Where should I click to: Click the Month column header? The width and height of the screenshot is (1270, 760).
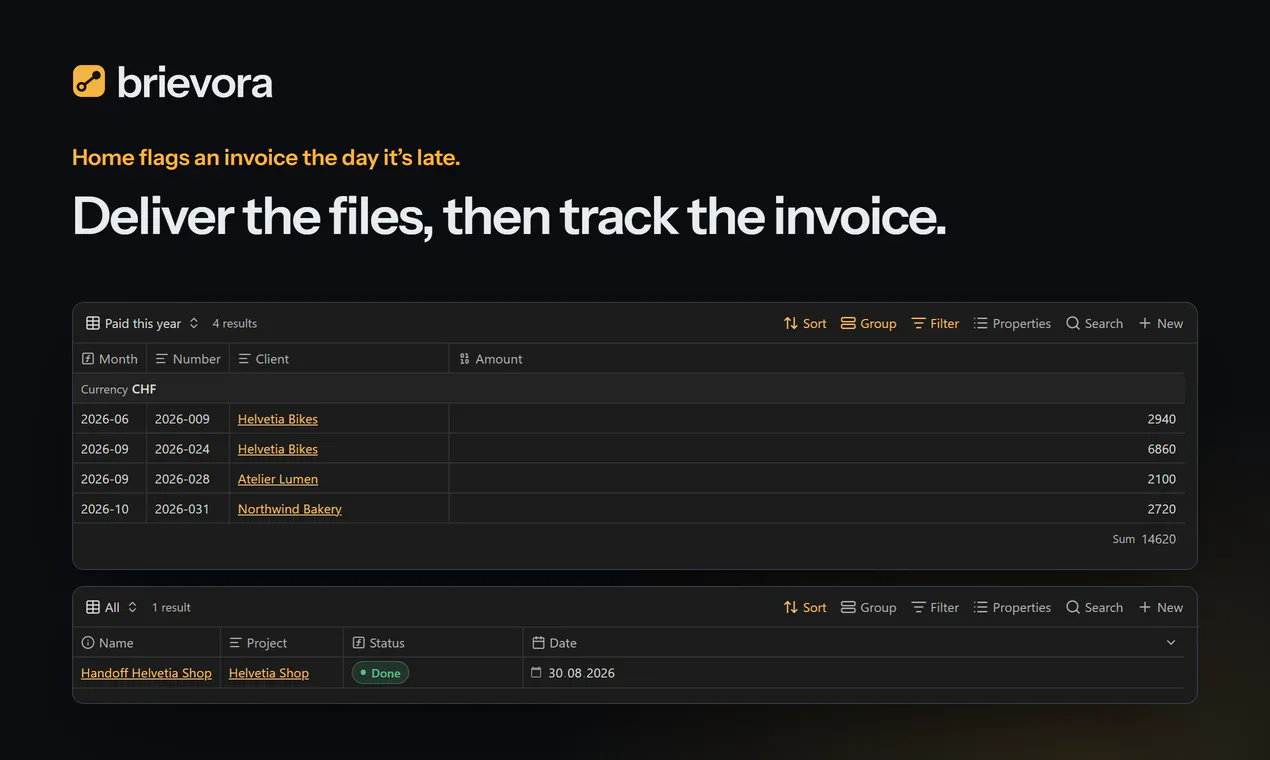point(110,359)
